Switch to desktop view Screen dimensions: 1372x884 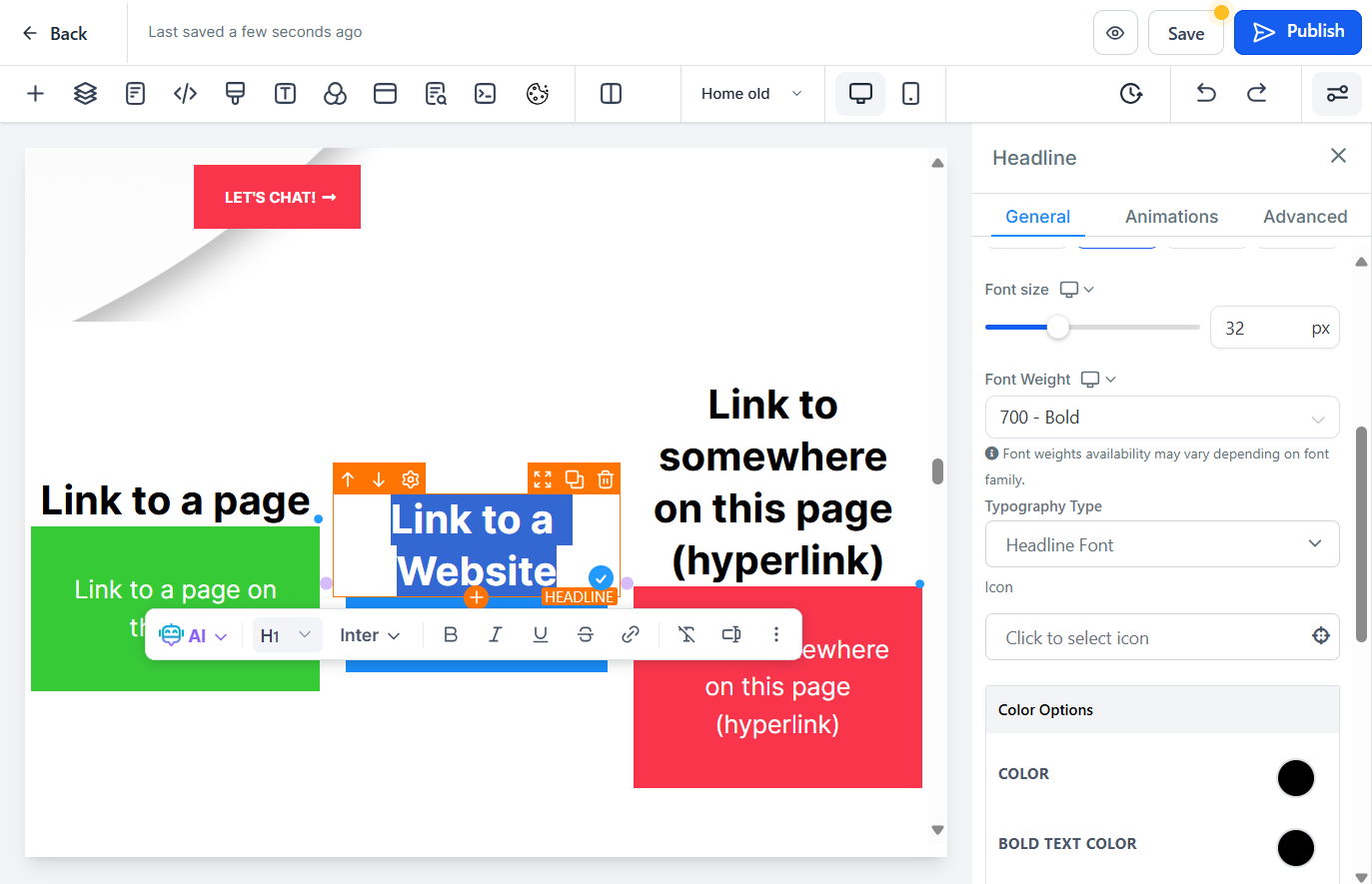click(x=860, y=94)
